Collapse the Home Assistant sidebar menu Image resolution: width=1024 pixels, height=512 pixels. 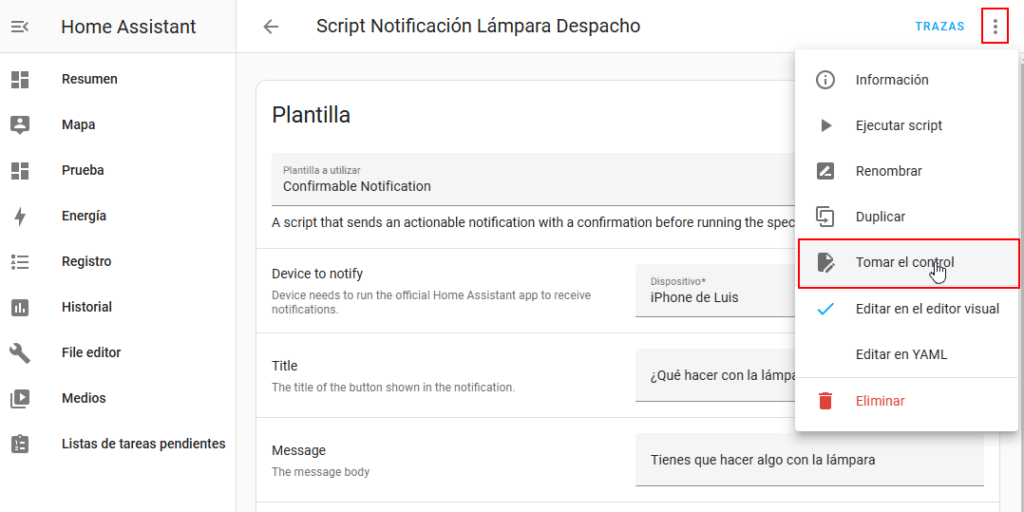pos(20,27)
